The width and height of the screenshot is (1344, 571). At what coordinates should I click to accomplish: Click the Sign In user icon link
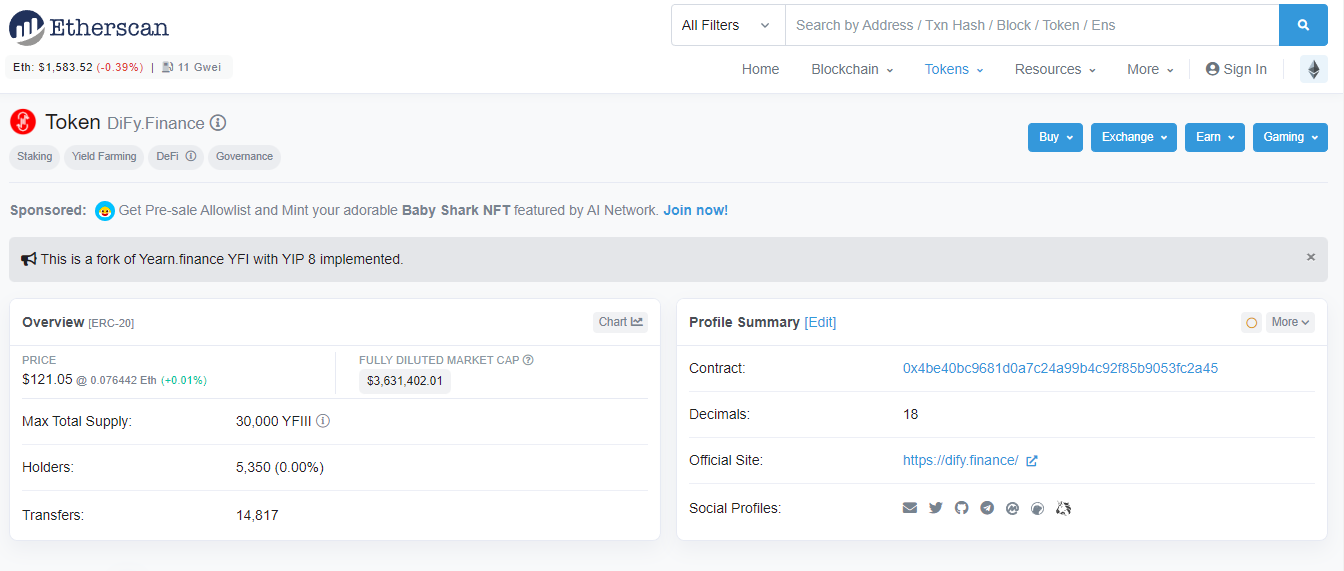(x=1236, y=69)
